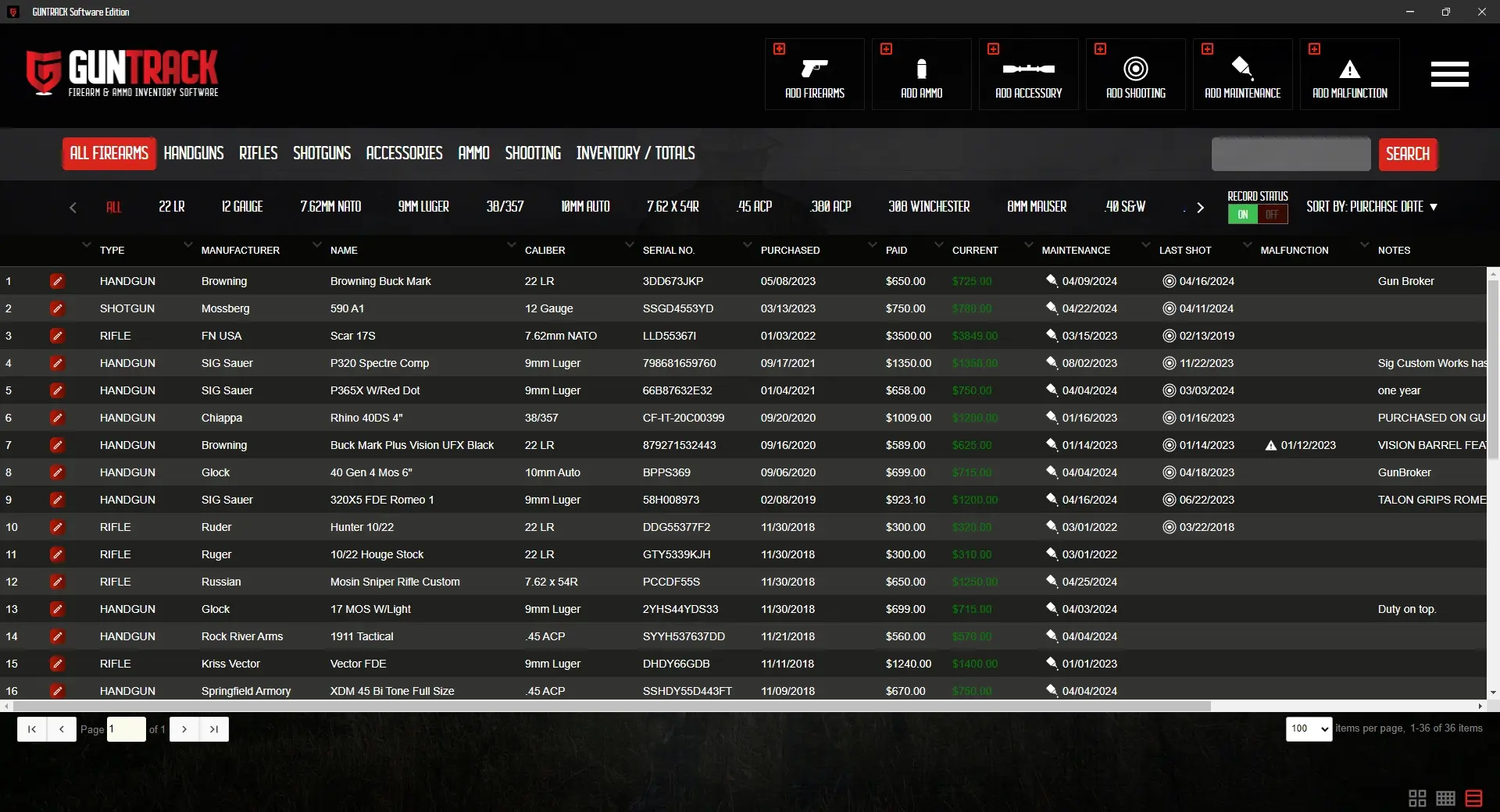This screenshot has width=1500, height=812.
Task: Turn record status OFF
Action: (x=1272, y=215)
